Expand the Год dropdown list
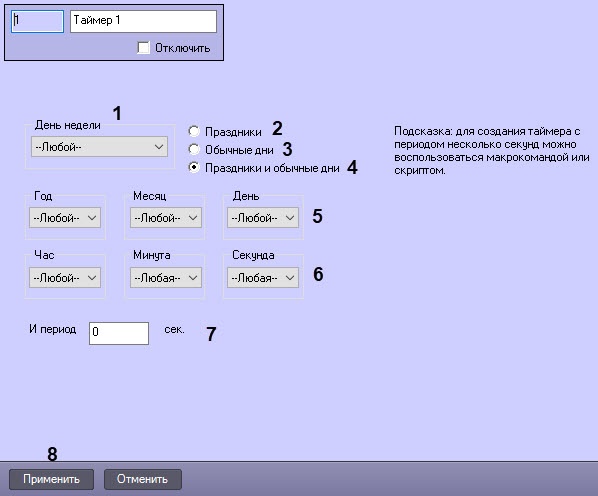 65,218
